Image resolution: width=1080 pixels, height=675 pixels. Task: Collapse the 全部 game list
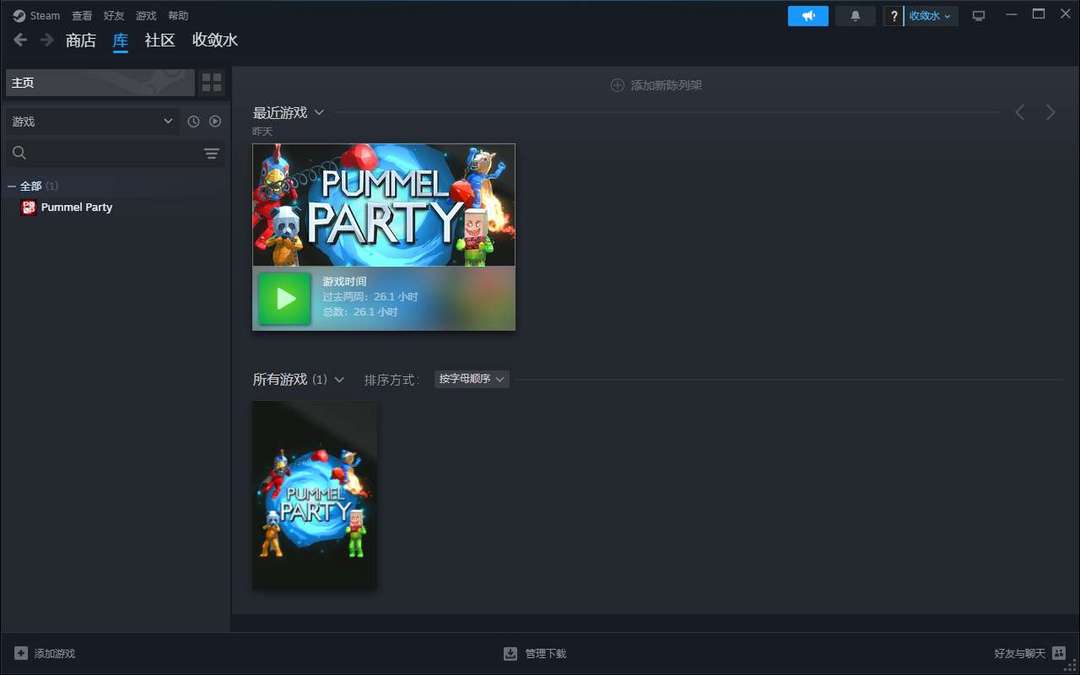click(12, 186)
